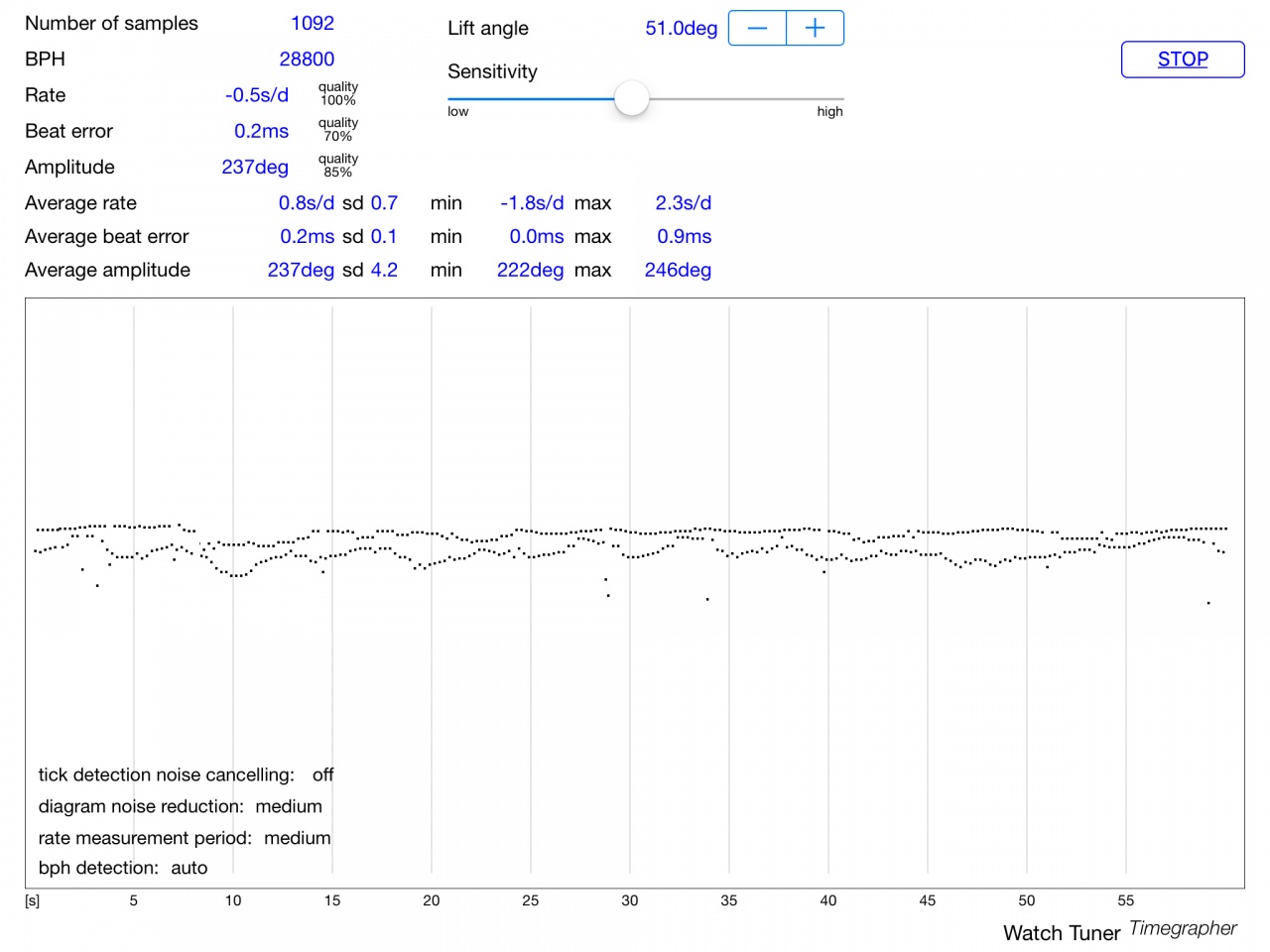This screenshot has width=1270, height=952.
Task: Click the Number of samples value 1092
Action: pos(313,24)
